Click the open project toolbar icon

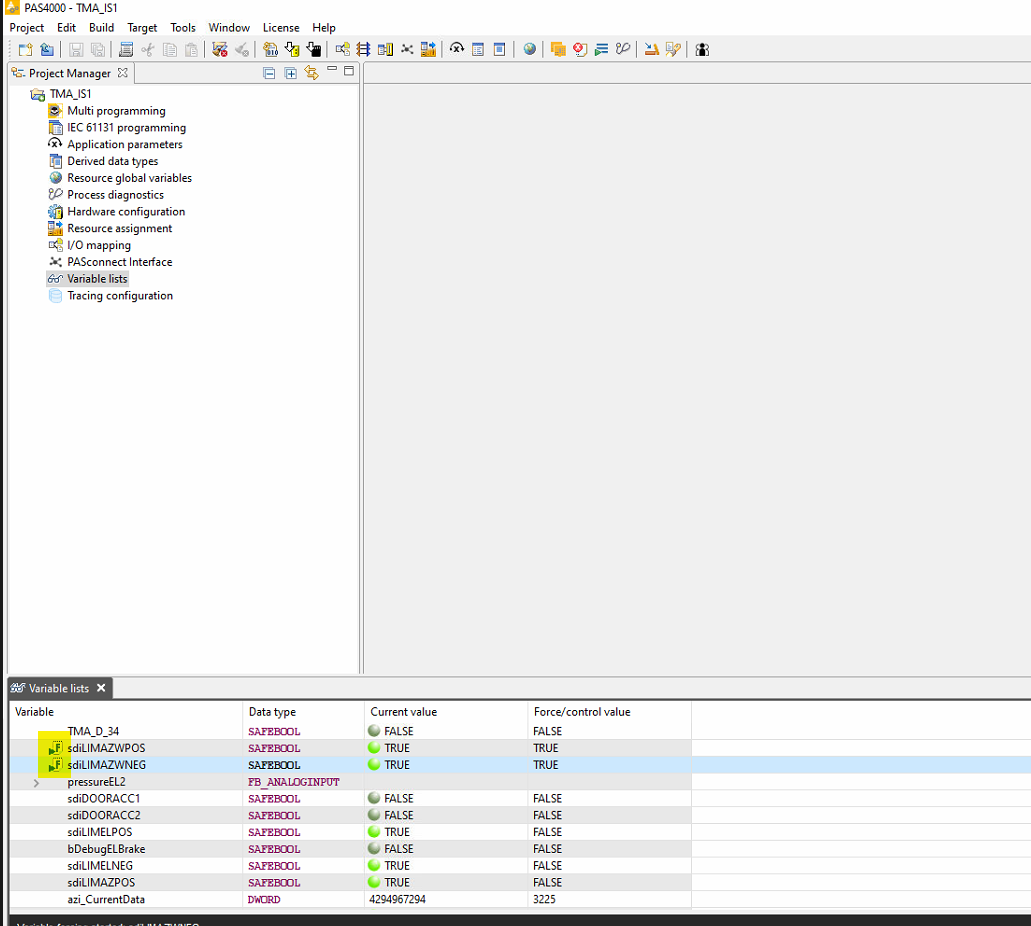click(47, 49)
